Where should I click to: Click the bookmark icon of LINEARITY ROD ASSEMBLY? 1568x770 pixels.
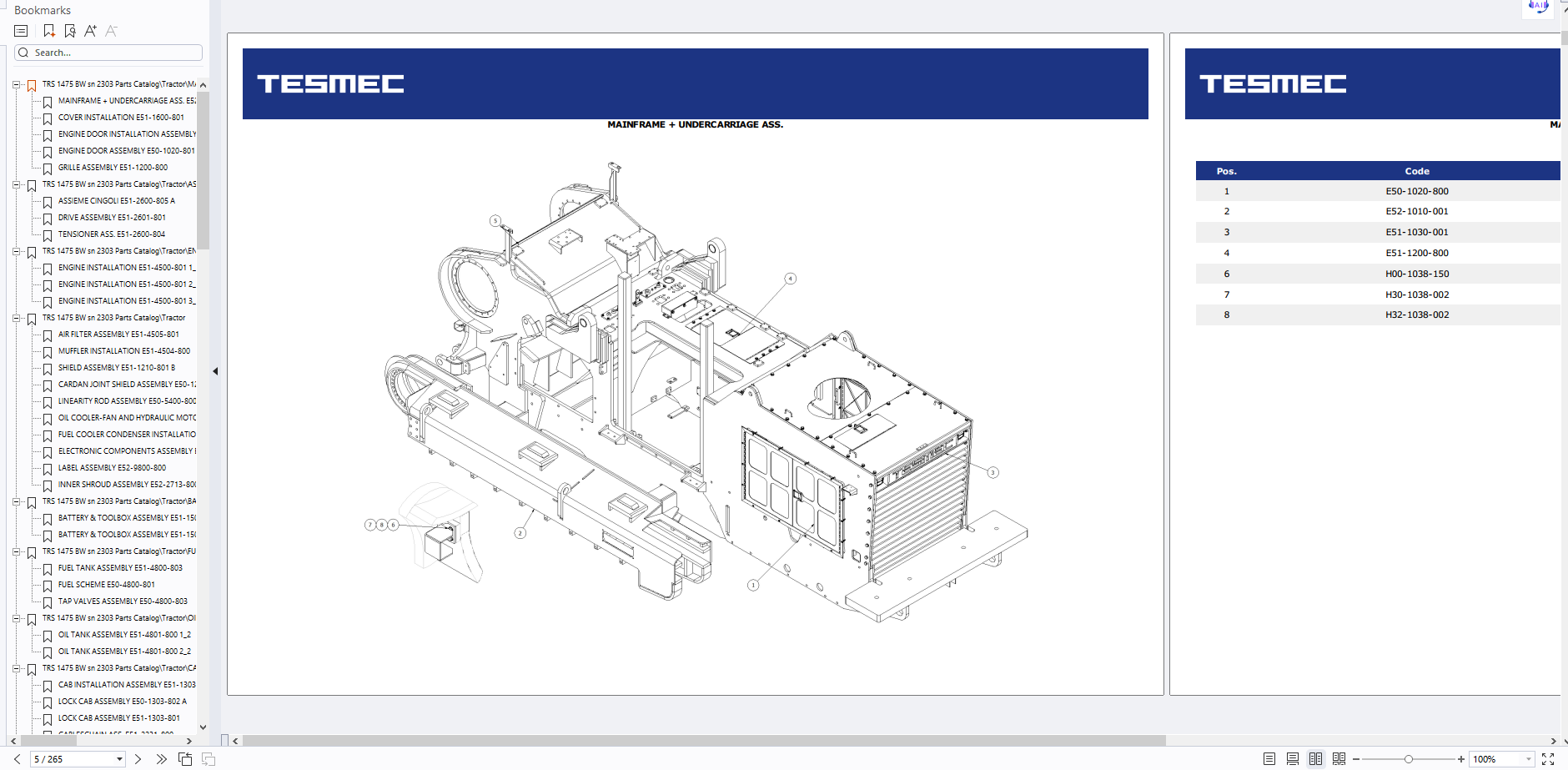48,402
